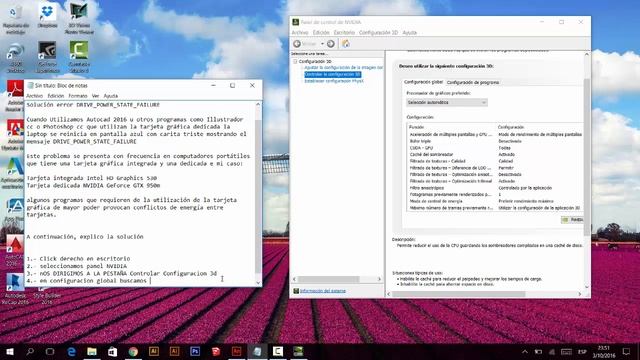Open File Explorer from taskbar
Image resolution: width=640 pixels, height=360 pixels.
92,351
